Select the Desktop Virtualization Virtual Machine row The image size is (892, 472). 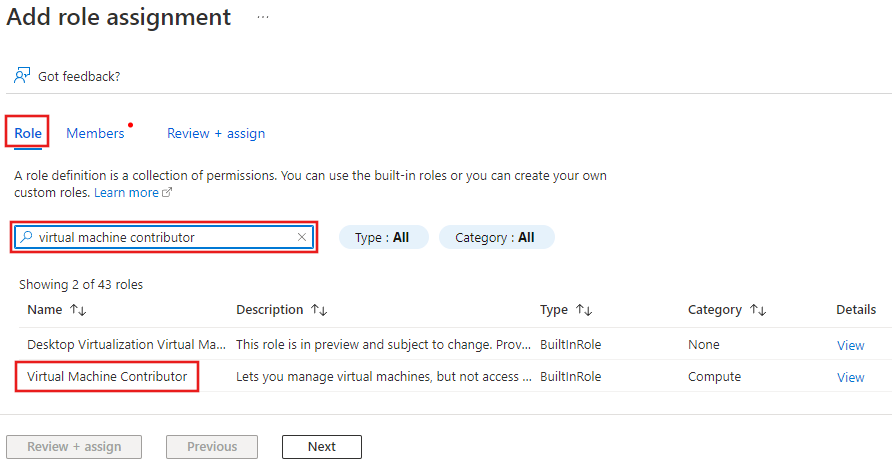coord(126,345)
